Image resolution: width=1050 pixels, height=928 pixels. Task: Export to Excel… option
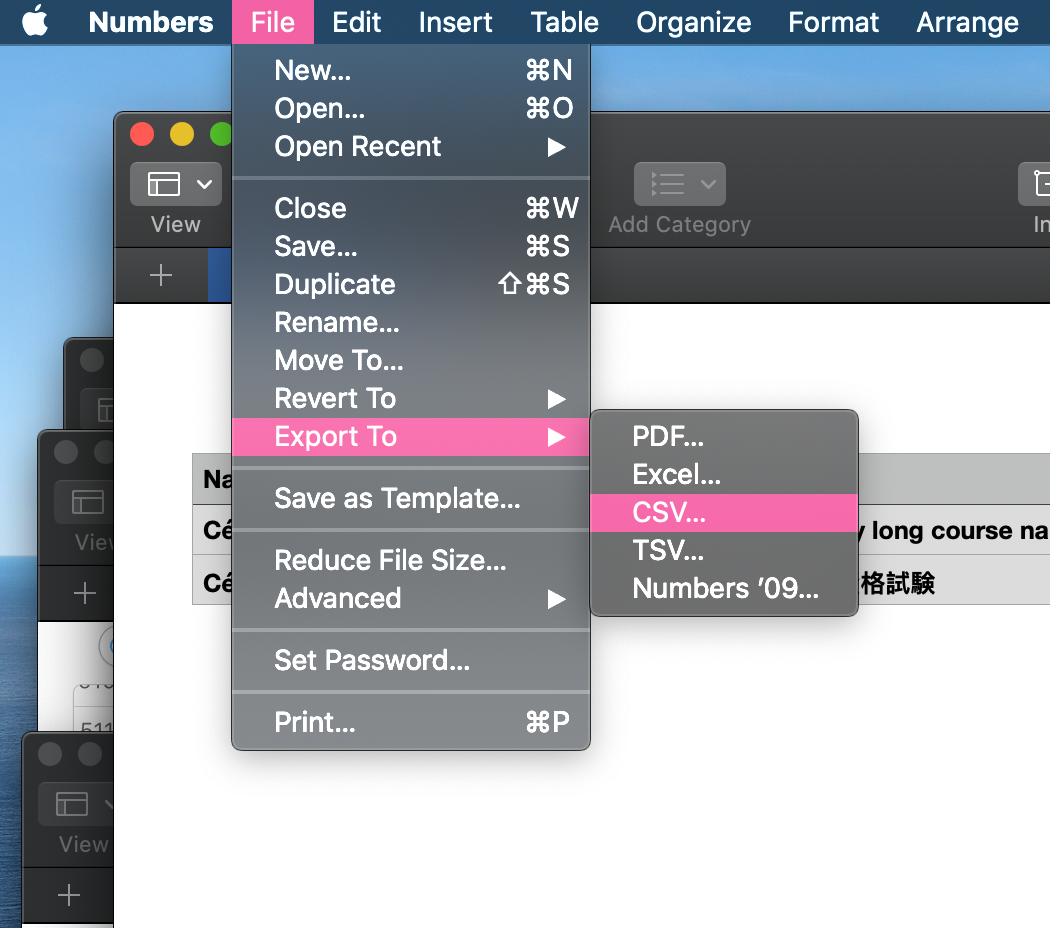click(x=724, y=475)
